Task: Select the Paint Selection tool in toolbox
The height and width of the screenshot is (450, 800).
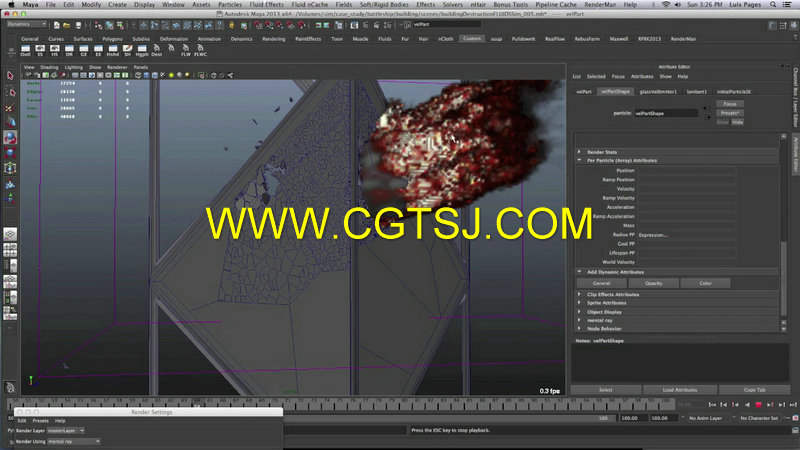Action: coord(10,107)
